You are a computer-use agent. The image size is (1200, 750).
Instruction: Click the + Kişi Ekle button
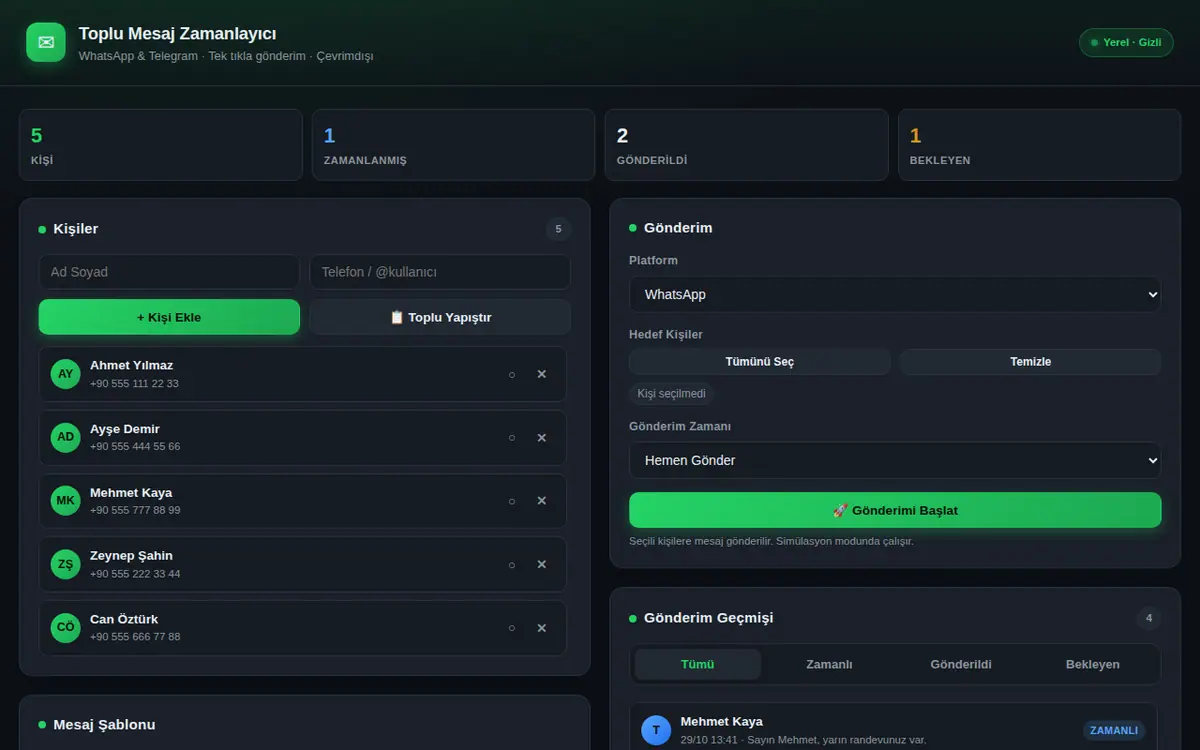169,317
